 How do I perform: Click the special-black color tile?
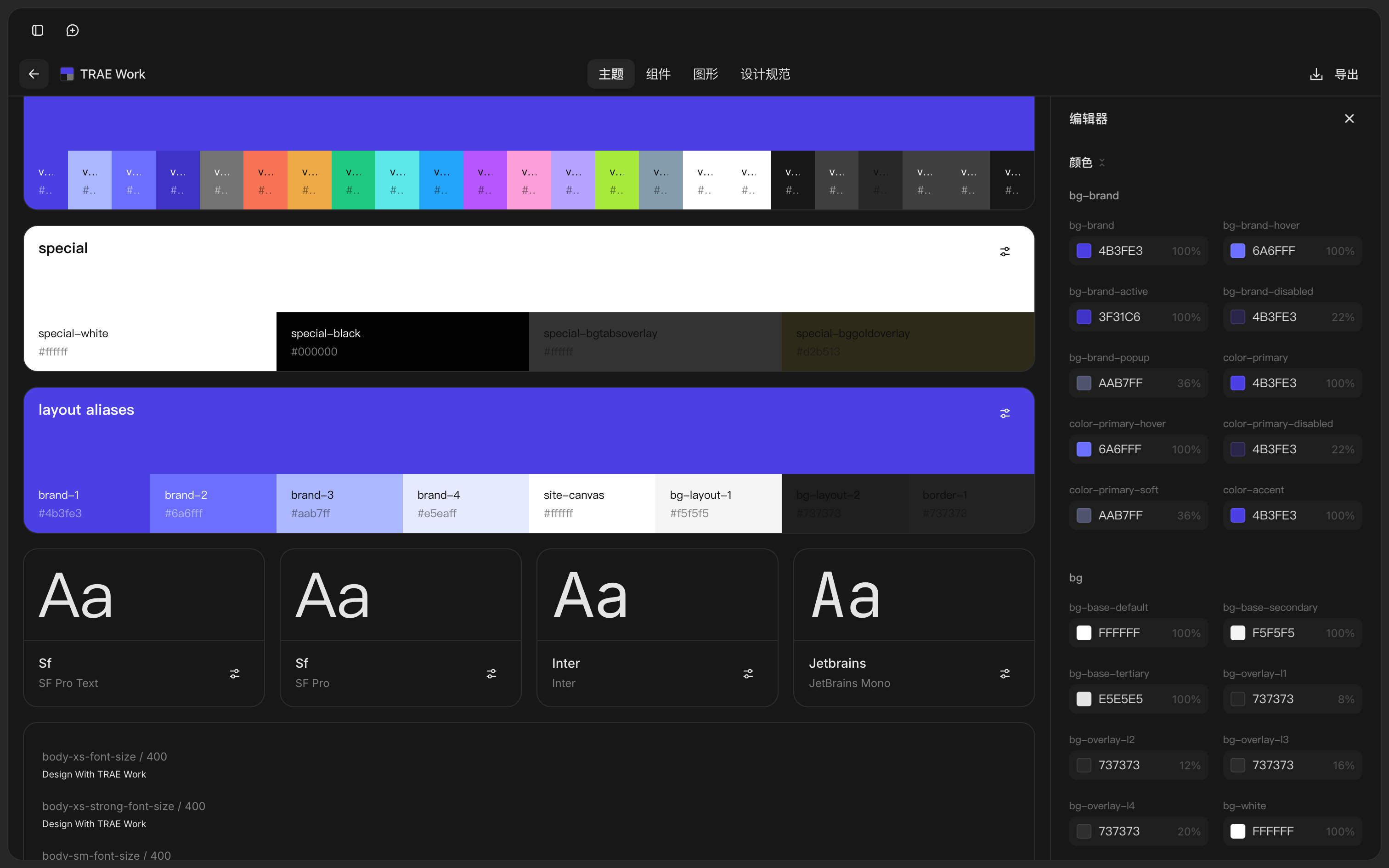click(402, 342)
